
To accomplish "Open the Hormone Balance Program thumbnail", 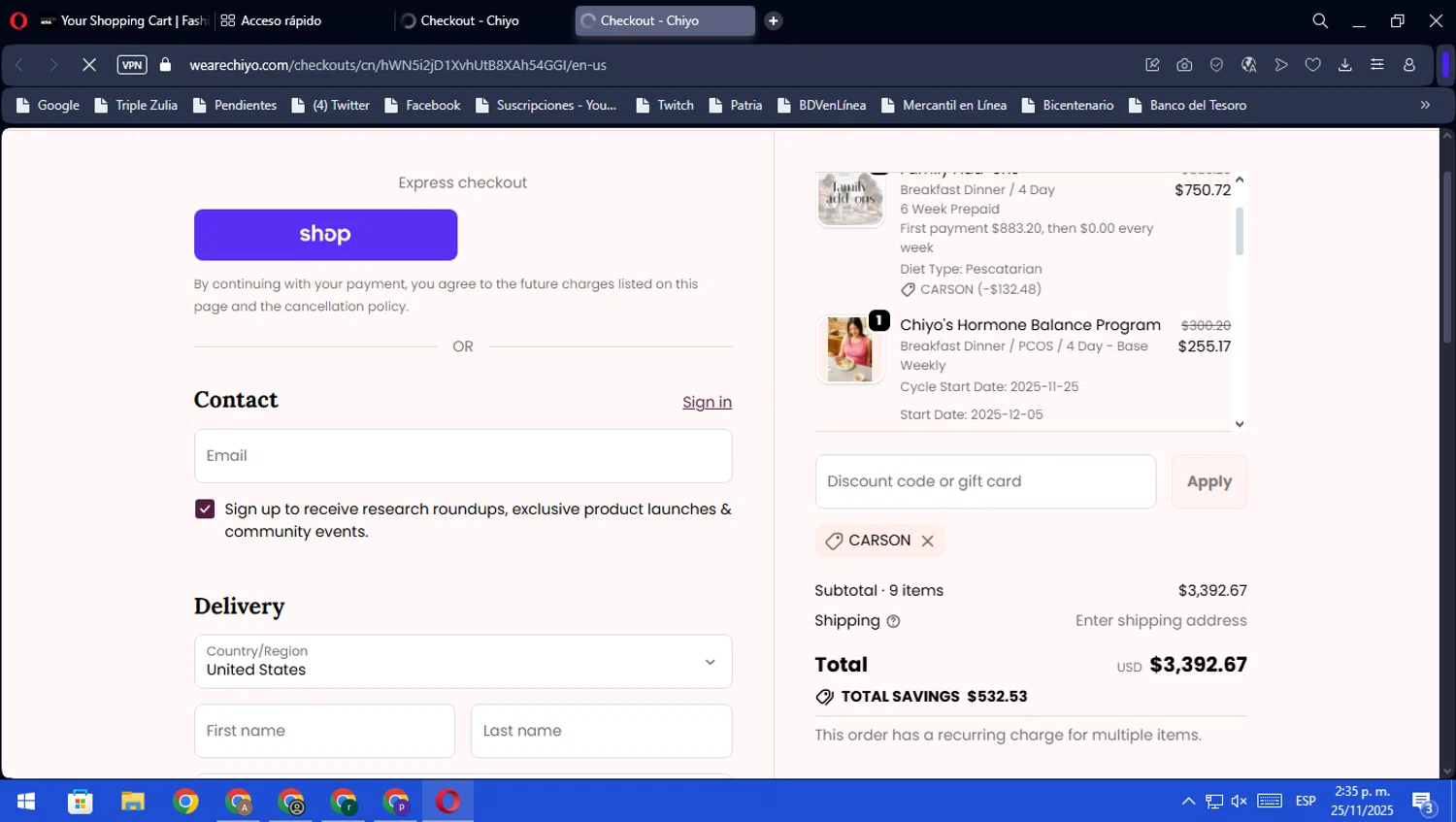I will tap(850, 349).
